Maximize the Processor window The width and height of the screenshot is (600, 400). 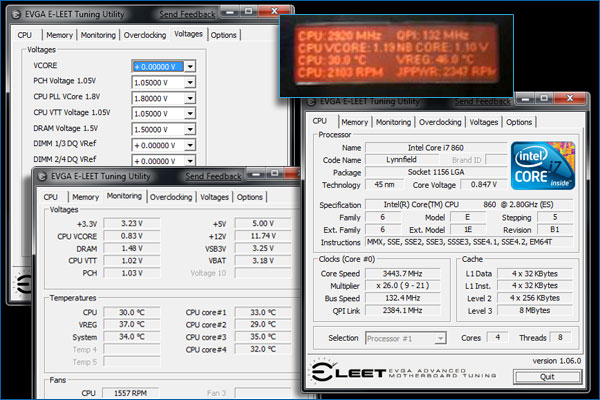(544, 99)
